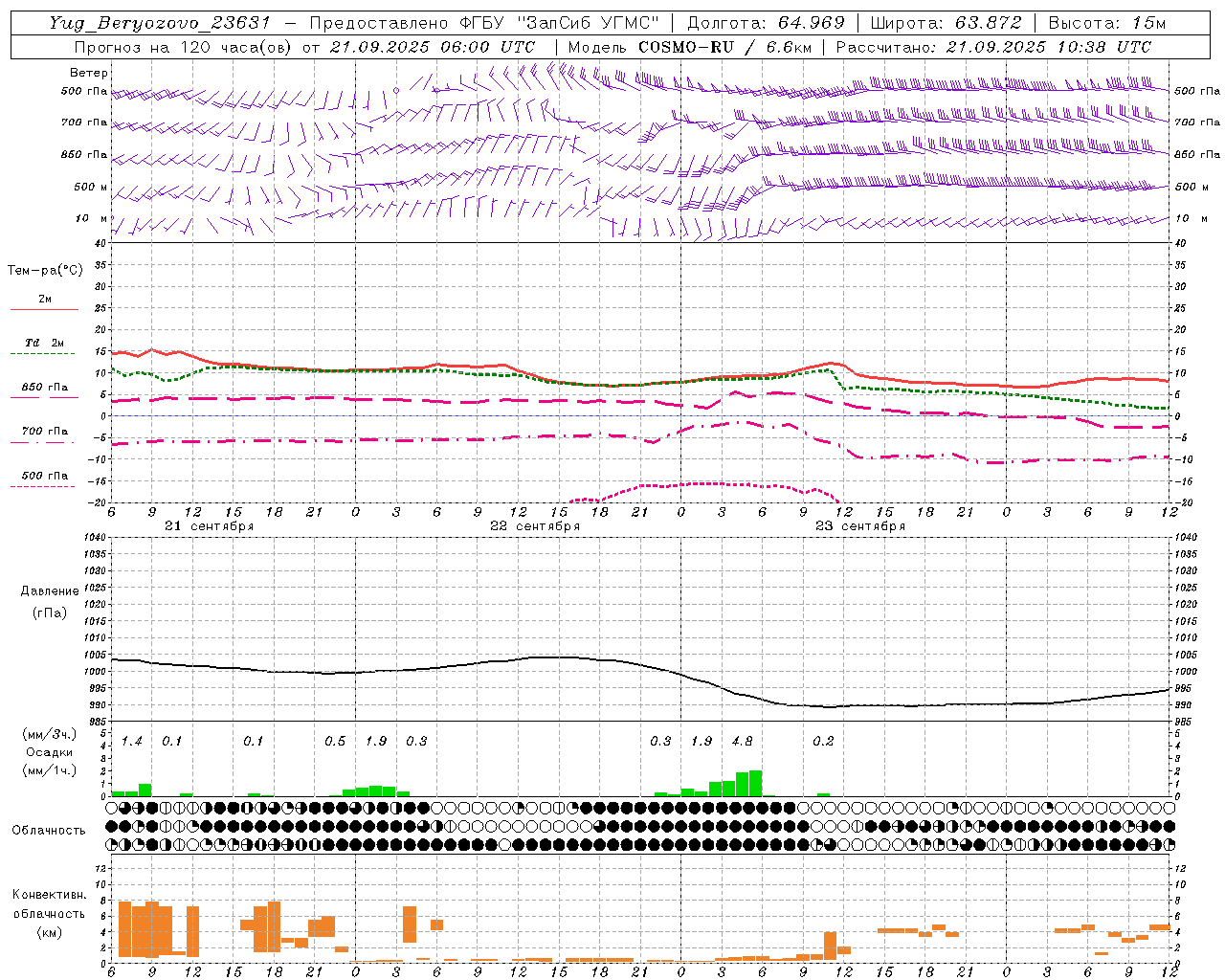Click the 0.5 precipitation total
The height and width of the screenshot is (980, 1225).
point(335,742)
